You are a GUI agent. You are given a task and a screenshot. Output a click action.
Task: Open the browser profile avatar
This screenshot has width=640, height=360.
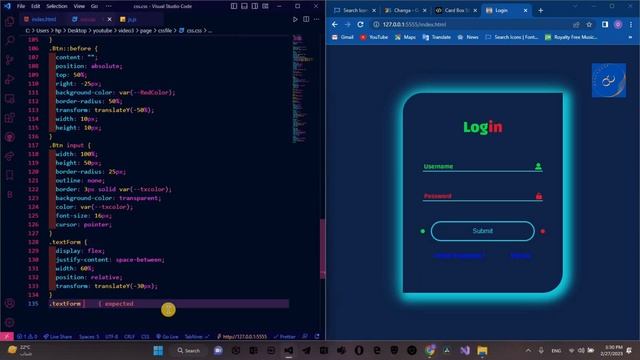pos(618,24)
